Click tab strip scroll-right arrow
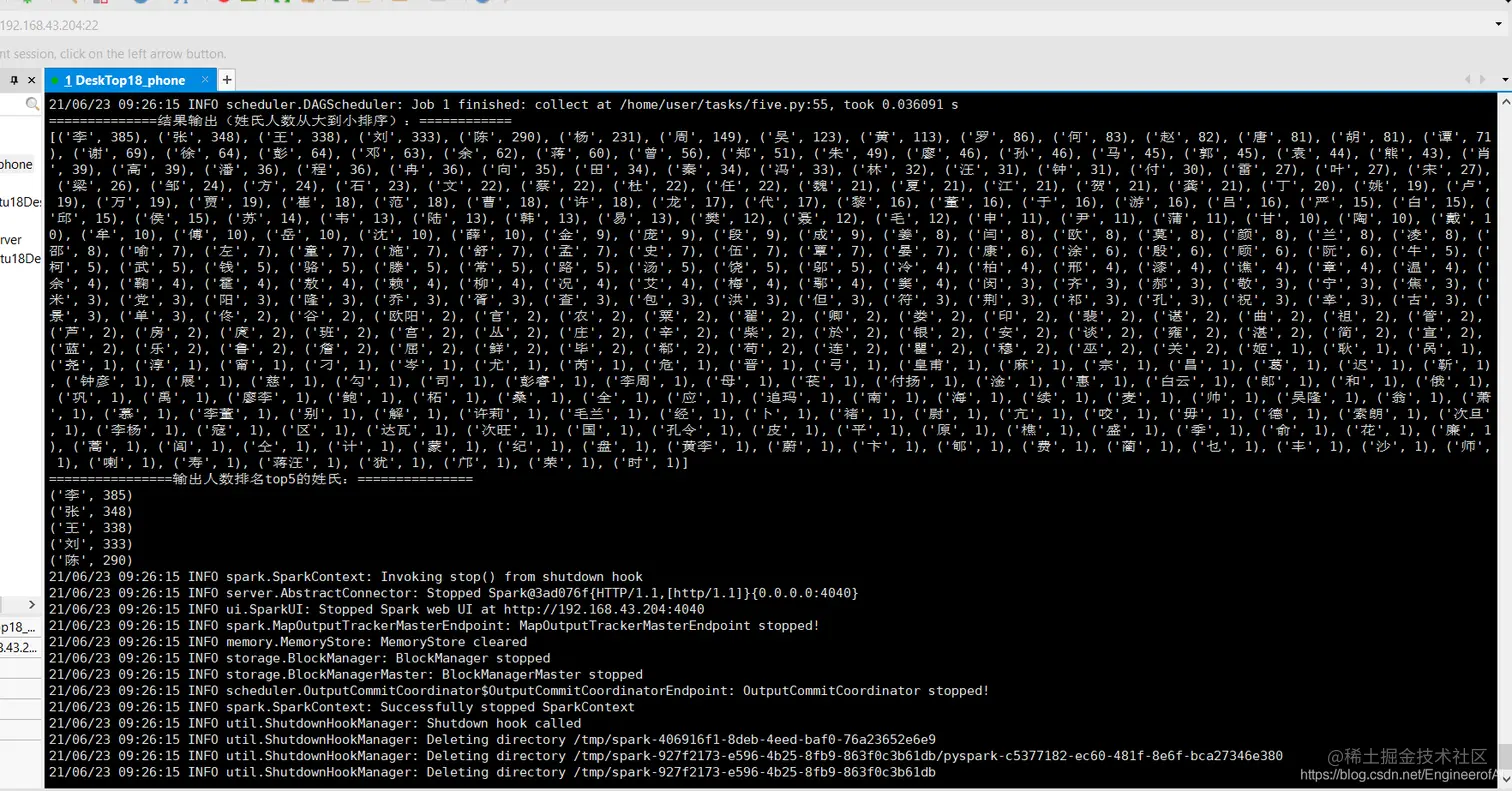This screenshot has width=1512, height=791. click(1482, 80)
